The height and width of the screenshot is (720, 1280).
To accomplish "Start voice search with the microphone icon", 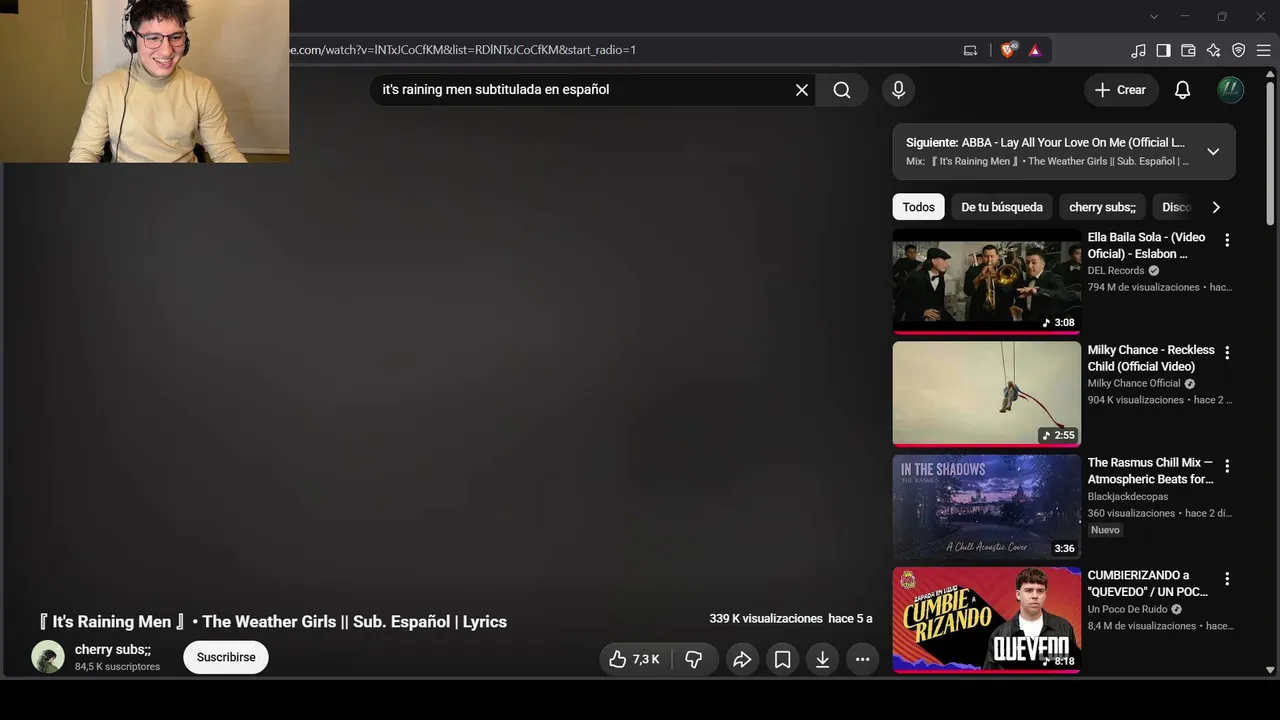I will [x=898, y=90].
